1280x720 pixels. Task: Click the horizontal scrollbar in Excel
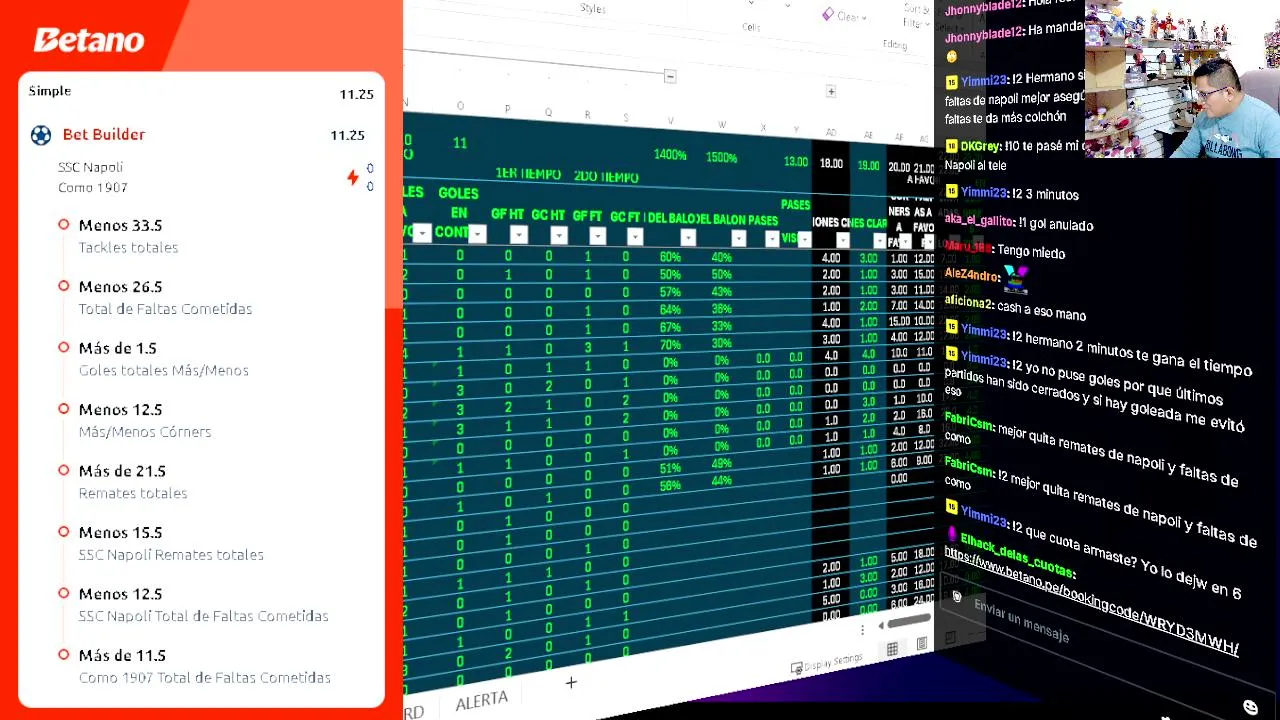click(907, 623)
